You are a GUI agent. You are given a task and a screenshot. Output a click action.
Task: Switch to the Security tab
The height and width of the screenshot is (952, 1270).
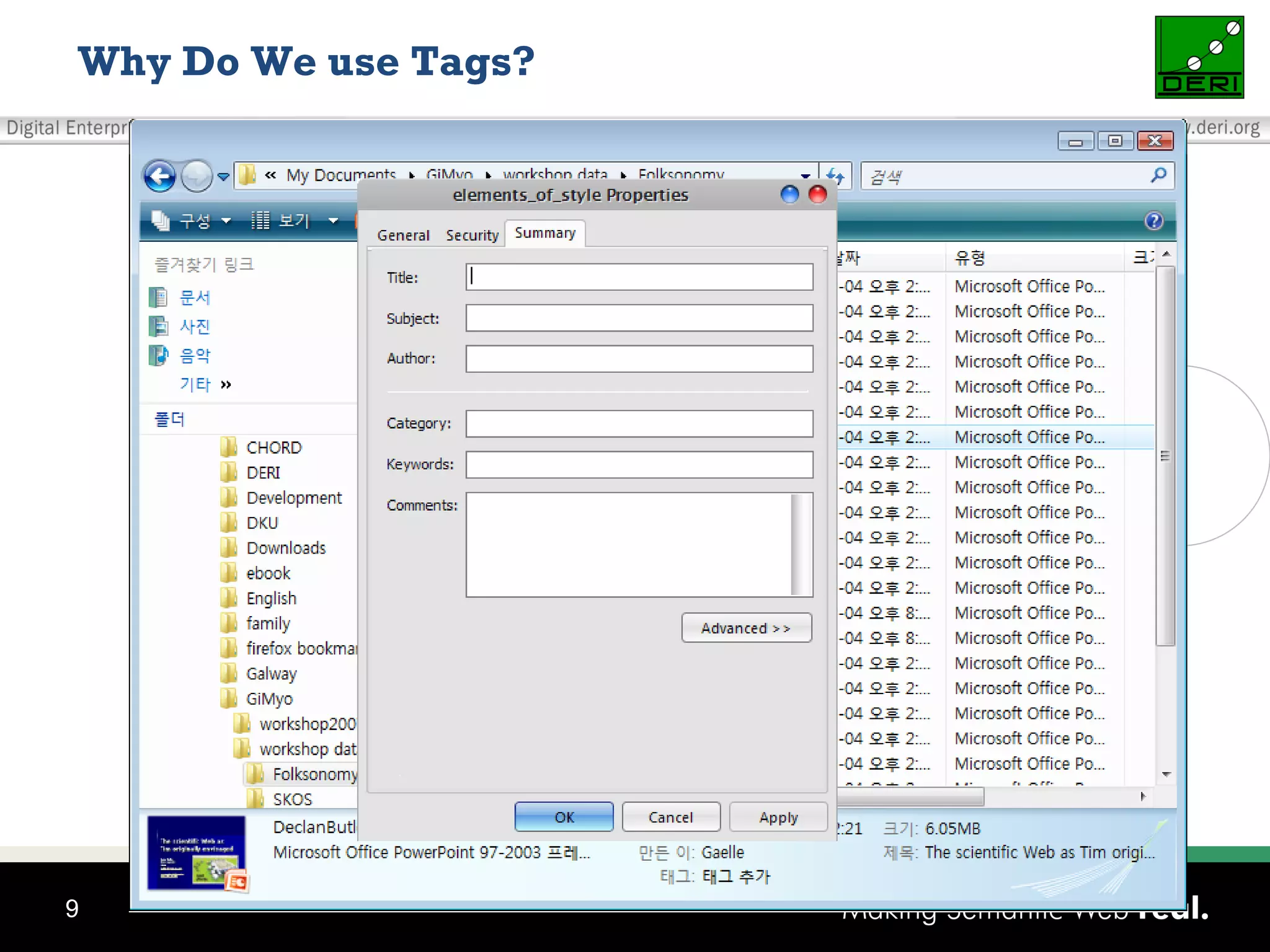tap(472, 236)
